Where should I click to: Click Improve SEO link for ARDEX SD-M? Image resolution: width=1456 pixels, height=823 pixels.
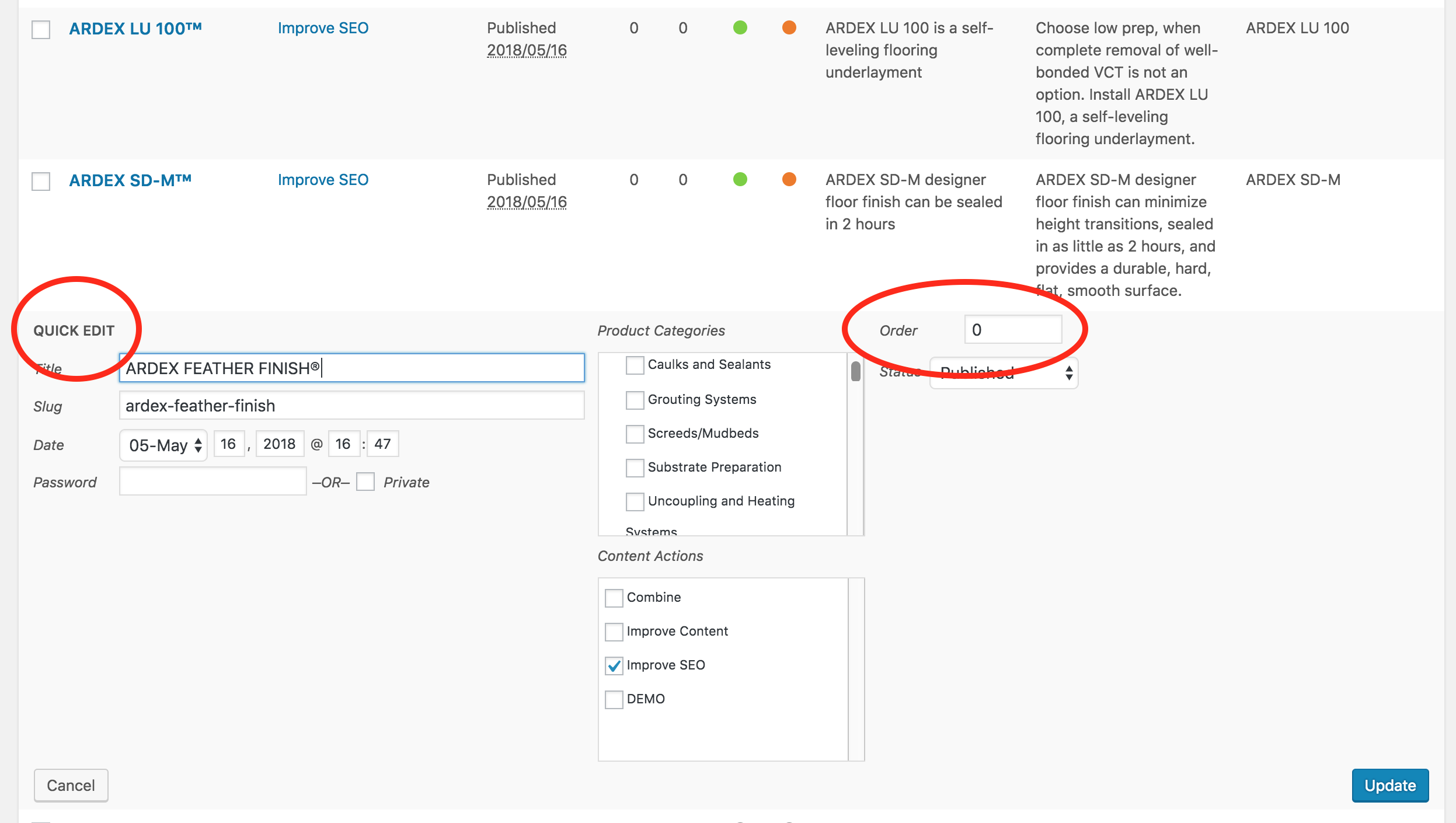pos(323,180)
